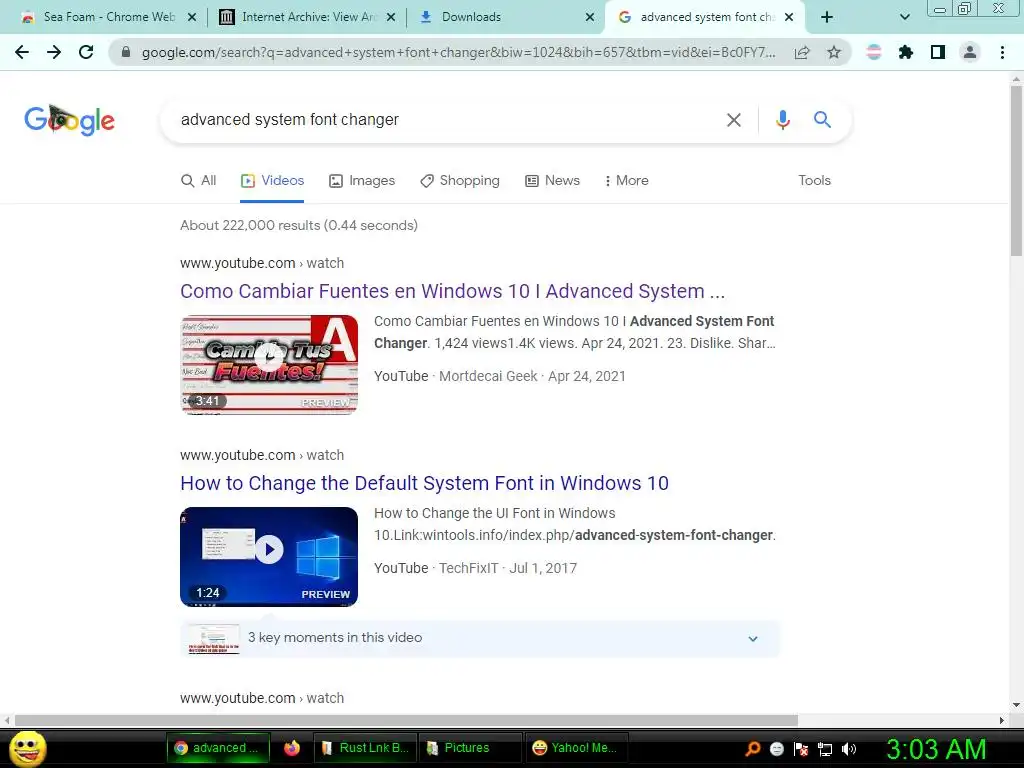This screenshot has width=1024, height=768.
Task: Click 'TechFixIT' channel name text
Action: pyautogui.click(x=468, y=568)
